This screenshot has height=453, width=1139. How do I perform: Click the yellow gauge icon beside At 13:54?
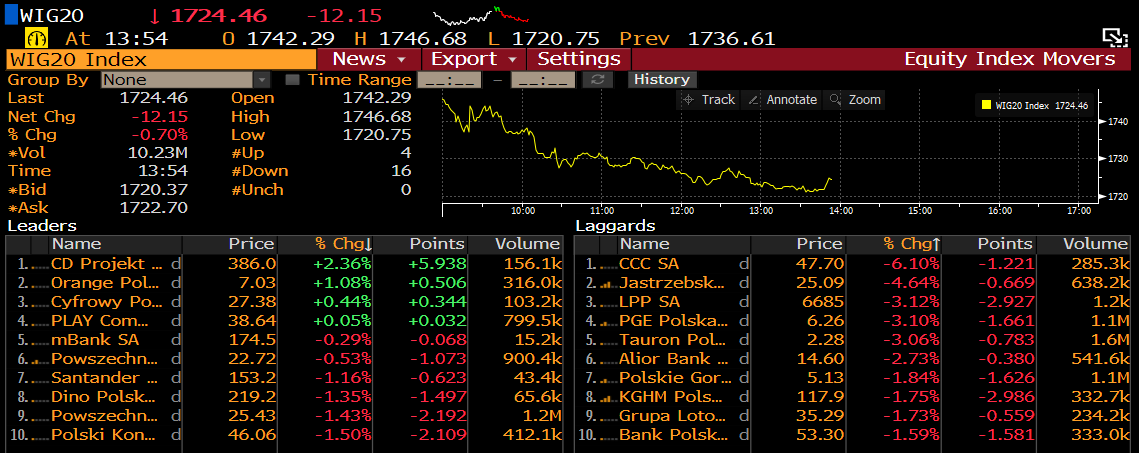[x=36, y=38]
